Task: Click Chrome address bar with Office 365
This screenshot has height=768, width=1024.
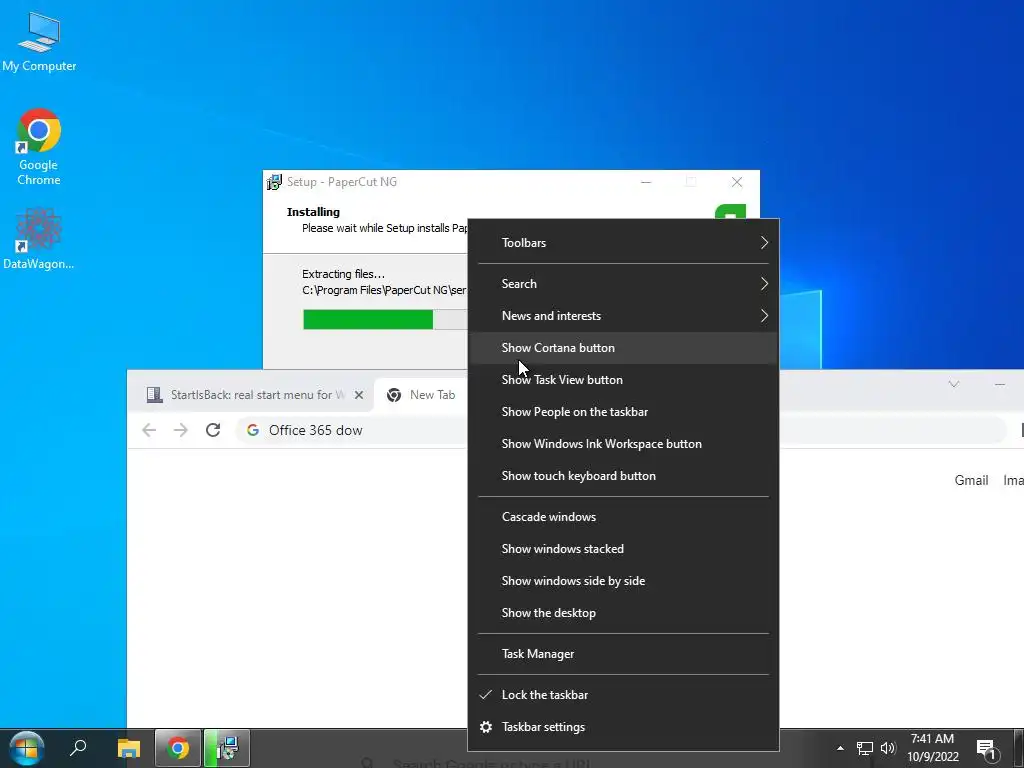Action: [x=353, y=430]
